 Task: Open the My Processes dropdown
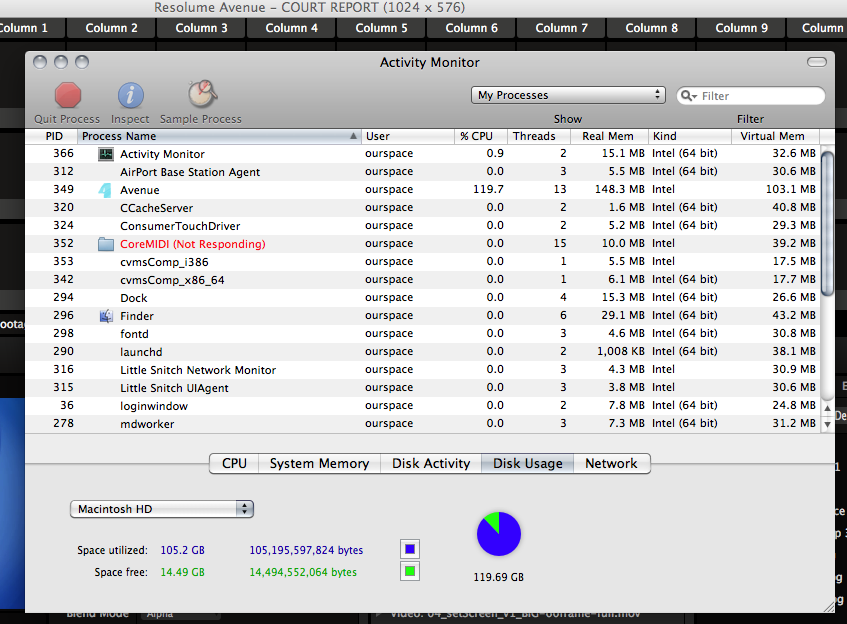click(568, 95)
